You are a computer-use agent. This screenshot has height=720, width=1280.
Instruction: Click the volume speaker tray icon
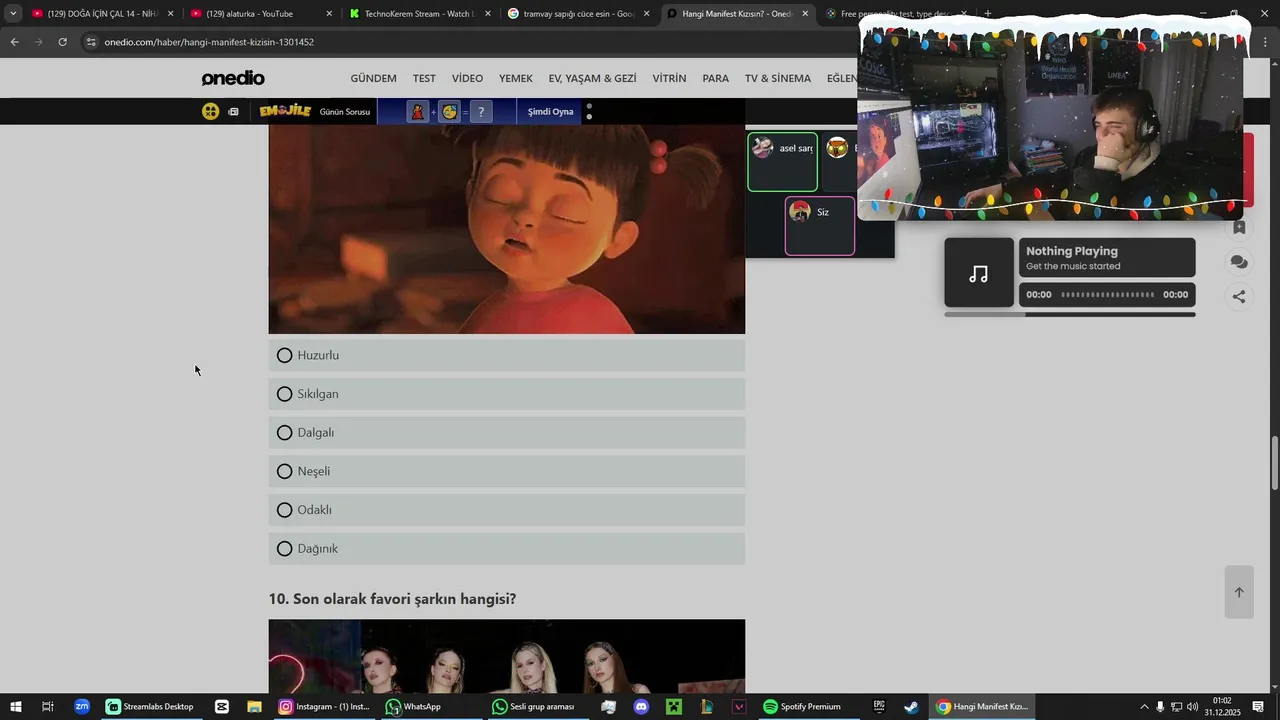point(1193,707)
